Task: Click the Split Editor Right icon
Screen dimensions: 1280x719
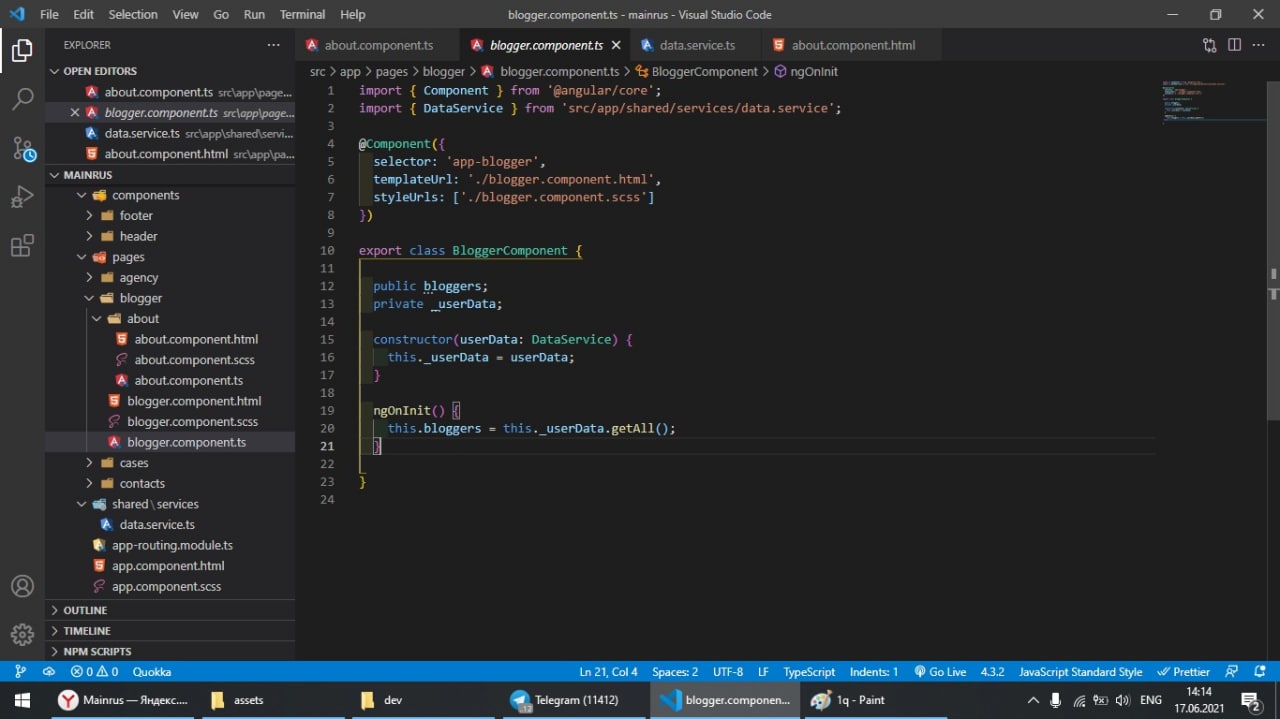Action: (x=1234, y=45)
